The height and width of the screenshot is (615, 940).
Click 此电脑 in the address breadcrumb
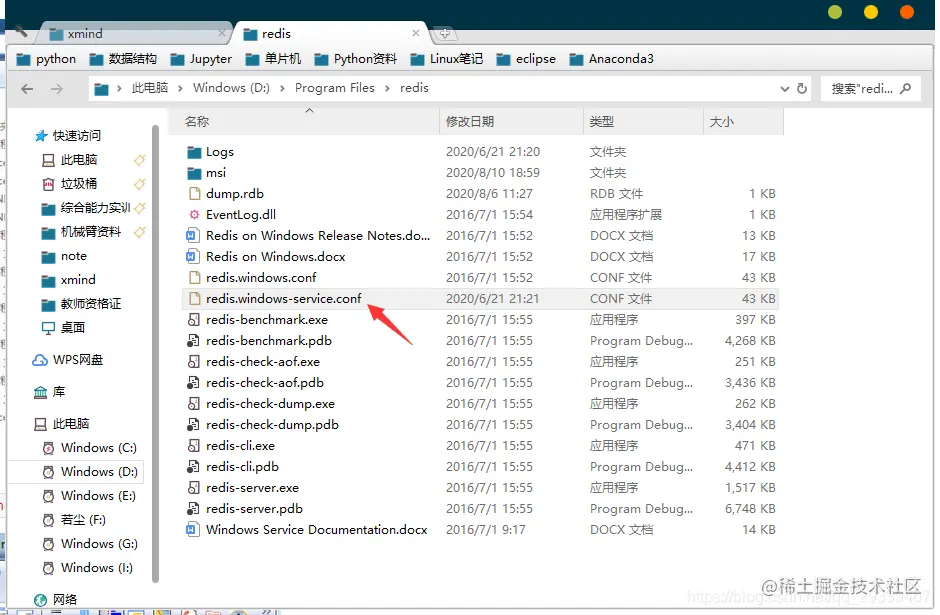point(150,88)
